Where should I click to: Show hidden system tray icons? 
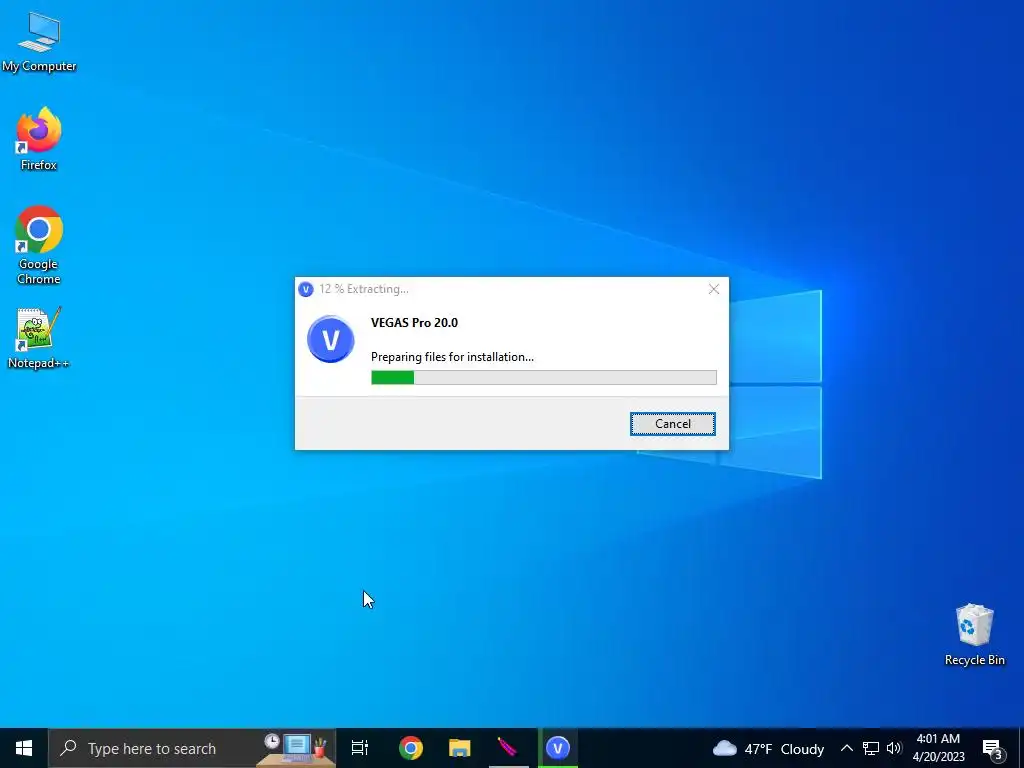[846, 748]
